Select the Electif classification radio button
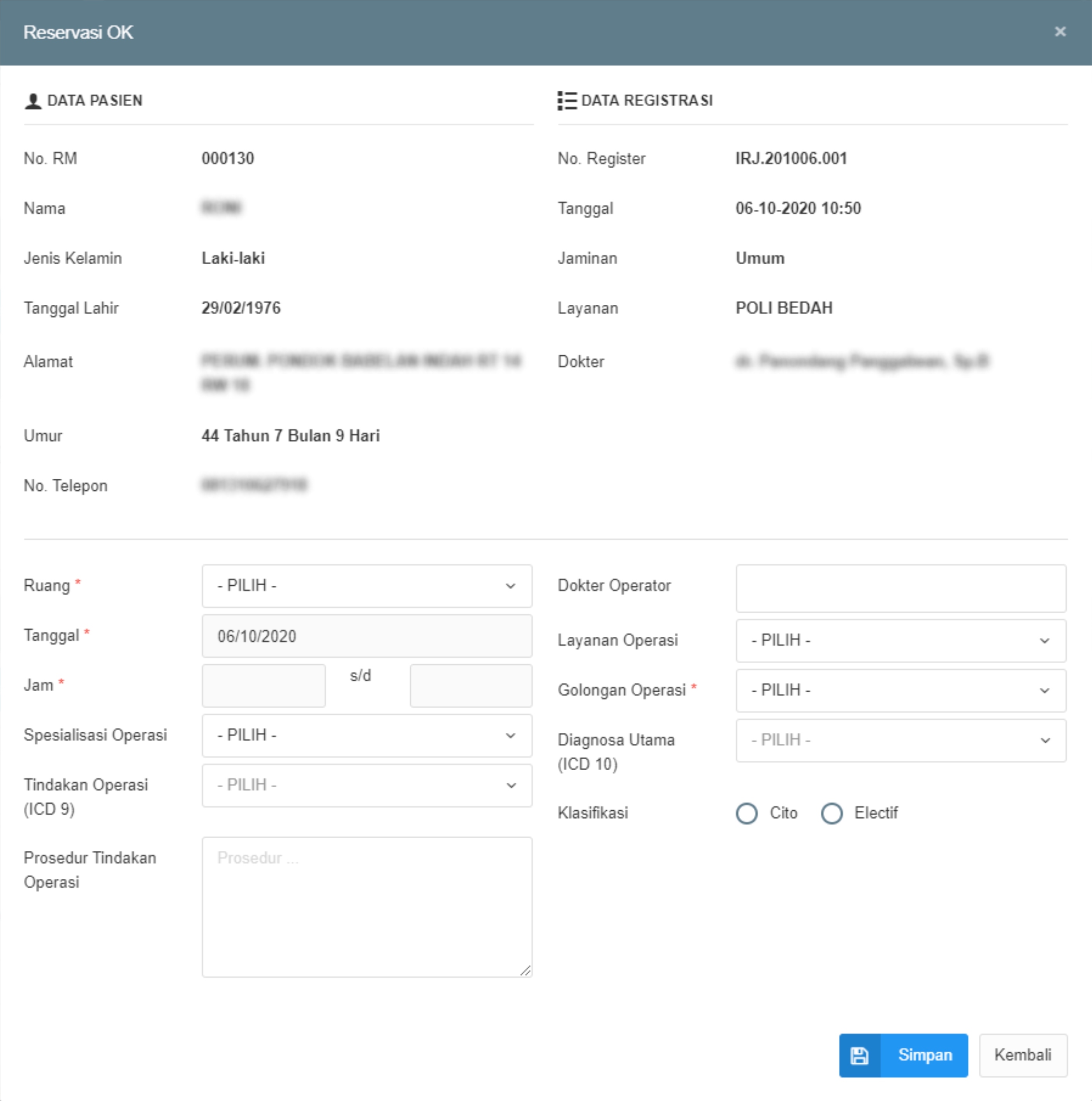Screen dimensions: 1092x1101 tap(832, 813)
